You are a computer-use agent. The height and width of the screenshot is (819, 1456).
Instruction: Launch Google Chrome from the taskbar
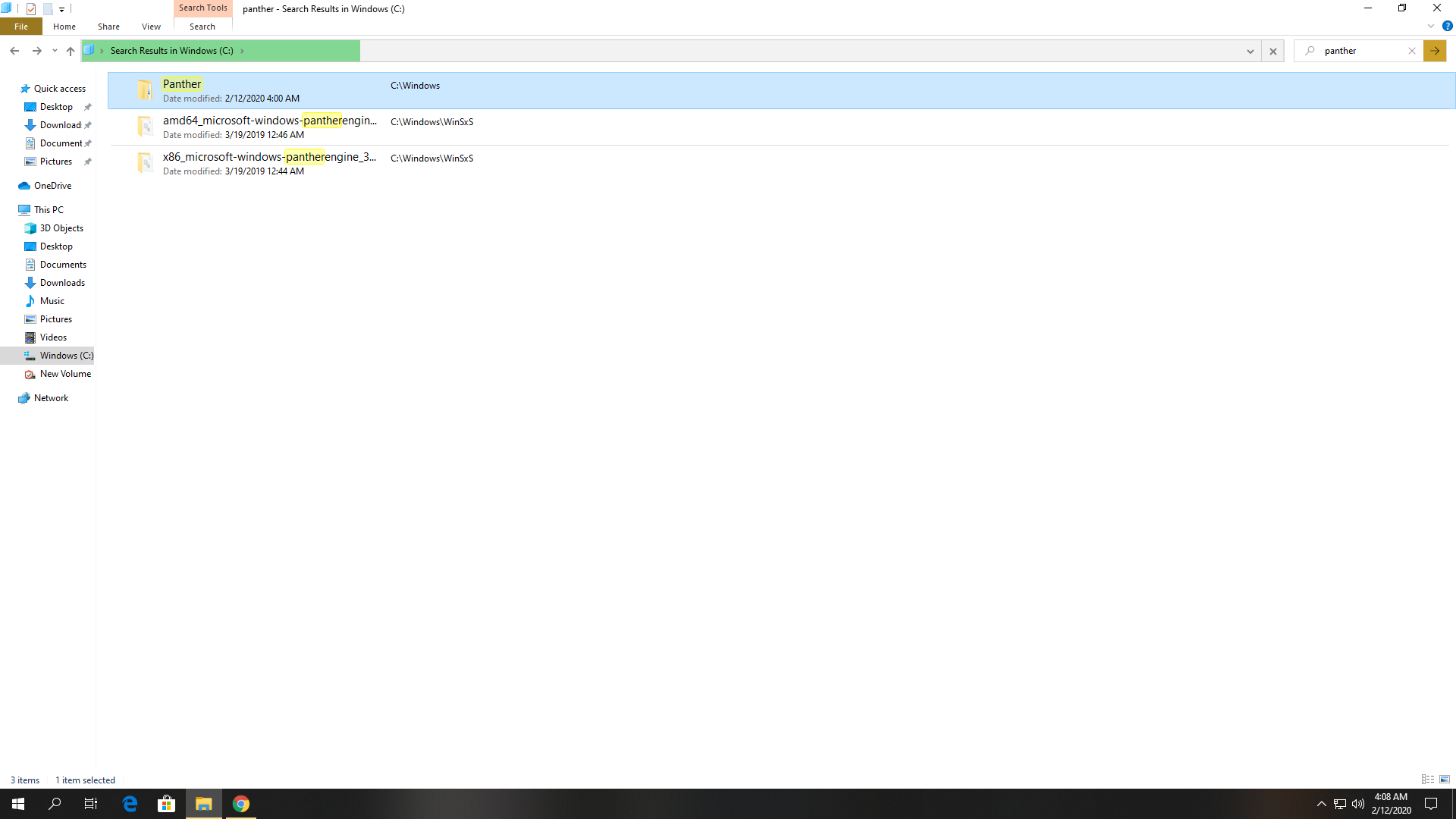[x=240, y=804]
